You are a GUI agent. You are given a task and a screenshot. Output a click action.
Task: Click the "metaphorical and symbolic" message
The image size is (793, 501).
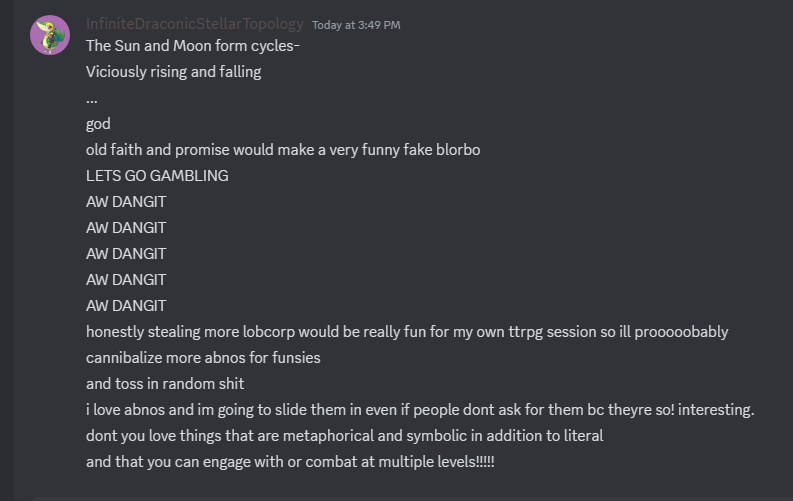pyautogui.click(x=344, y=436)
